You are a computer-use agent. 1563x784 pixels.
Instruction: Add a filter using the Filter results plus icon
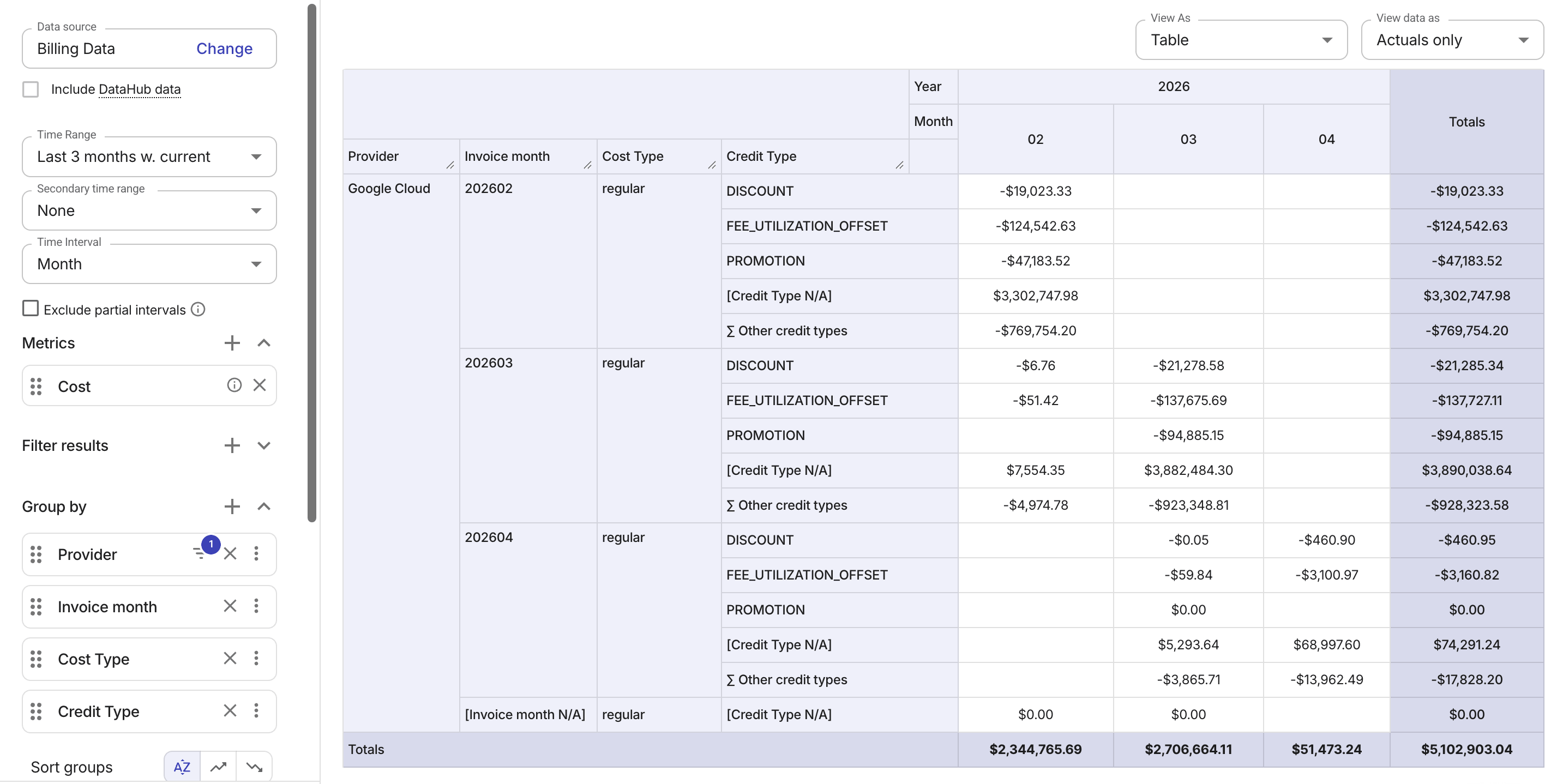pyautogui.click(x=231, y=445)
